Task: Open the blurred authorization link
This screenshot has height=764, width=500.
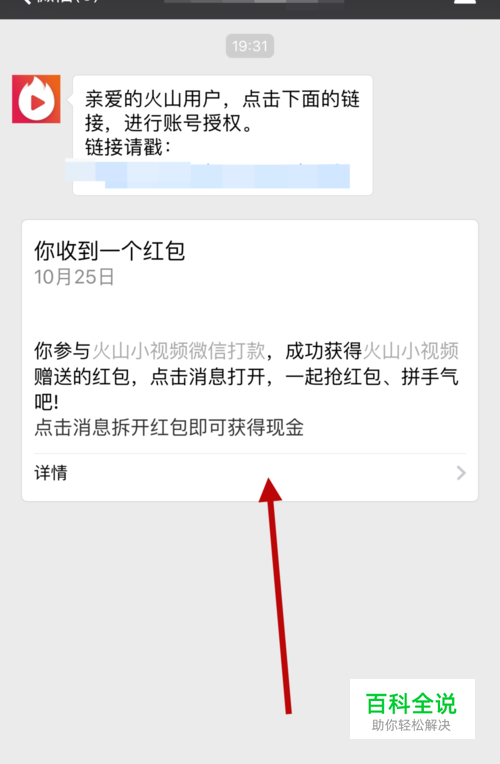Action: point(208,175)
